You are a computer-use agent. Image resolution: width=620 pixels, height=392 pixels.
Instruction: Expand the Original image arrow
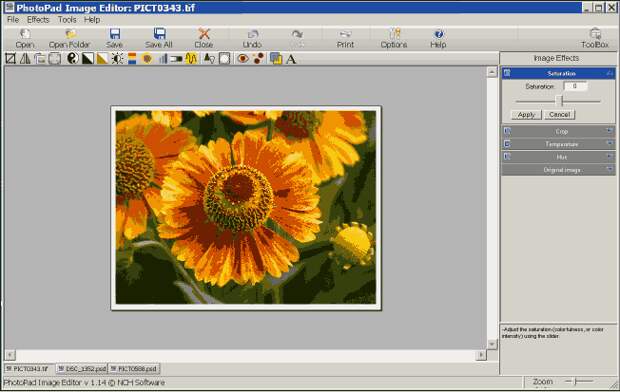tap(609, 169)
